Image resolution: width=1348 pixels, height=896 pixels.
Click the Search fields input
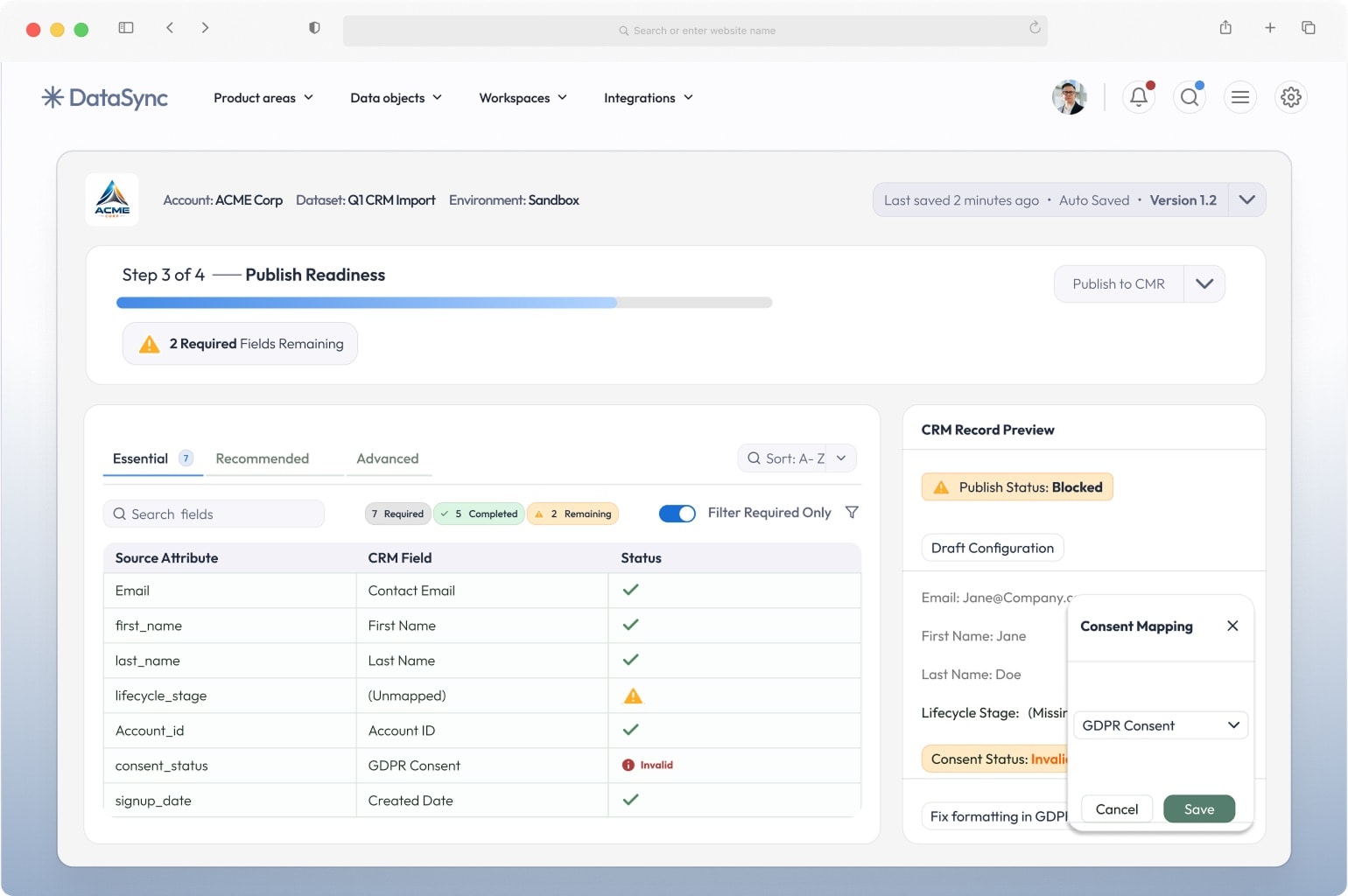coord(214,514)
